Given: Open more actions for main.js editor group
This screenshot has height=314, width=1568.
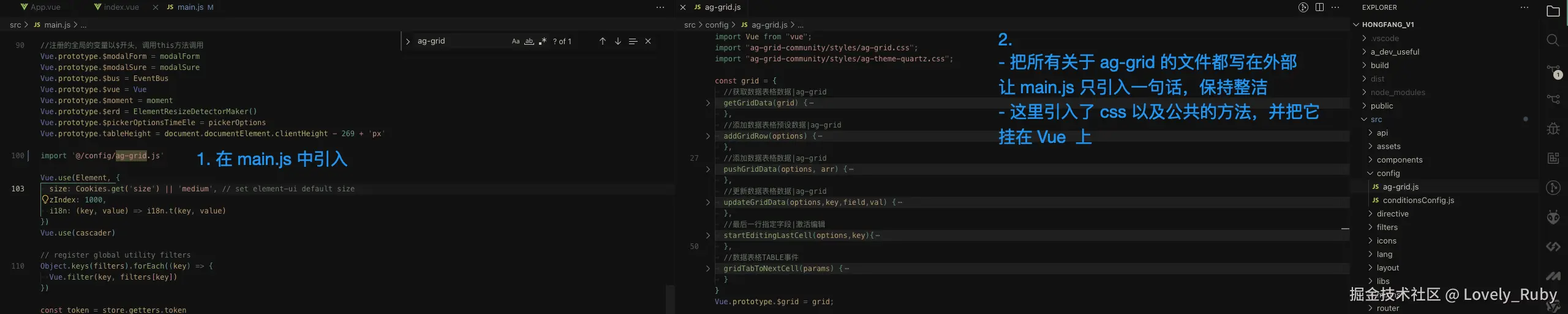Looking at the screenshot, I should [x=660, y=7].
